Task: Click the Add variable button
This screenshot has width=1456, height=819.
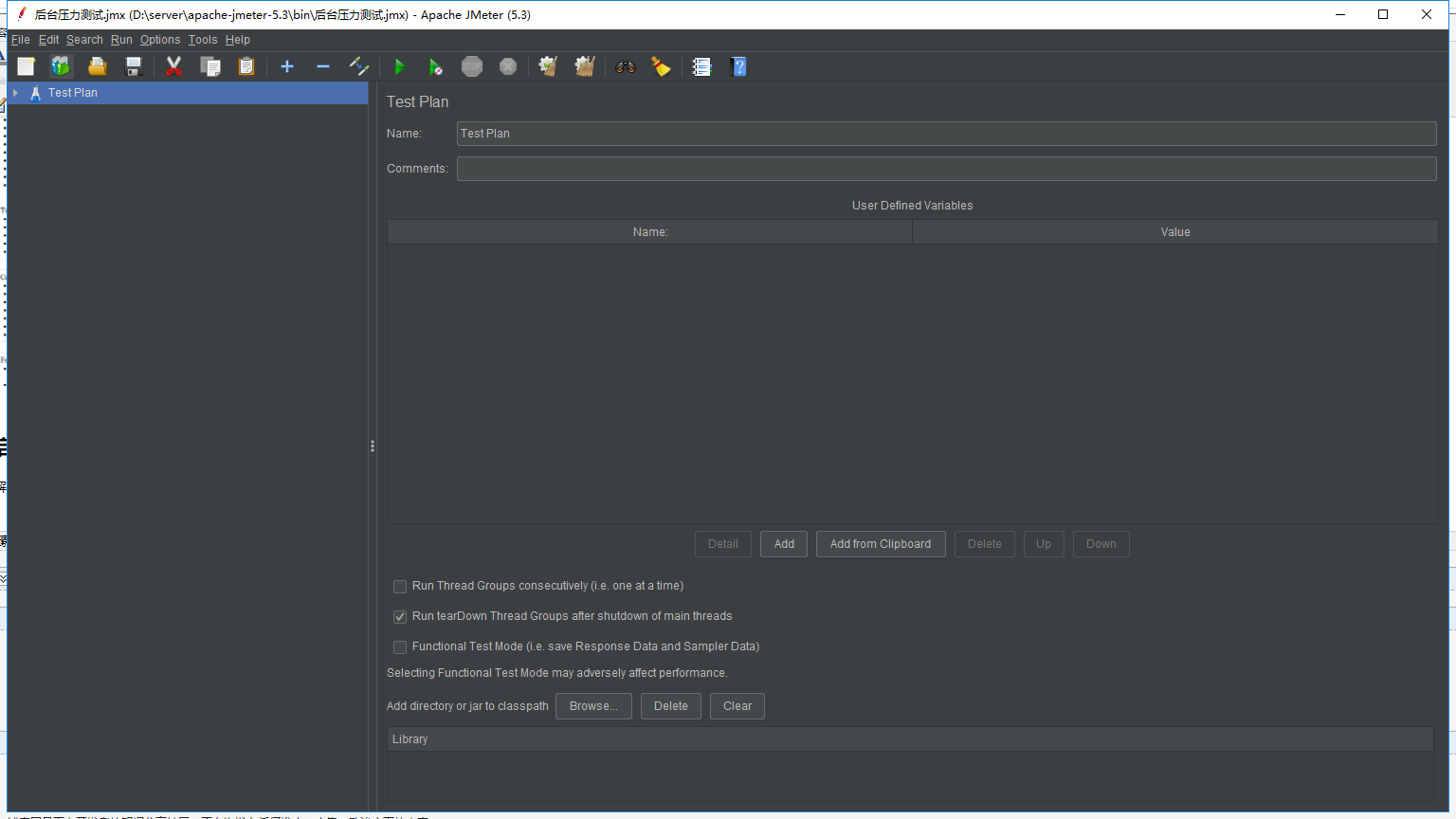Action: tap(784, 544)
